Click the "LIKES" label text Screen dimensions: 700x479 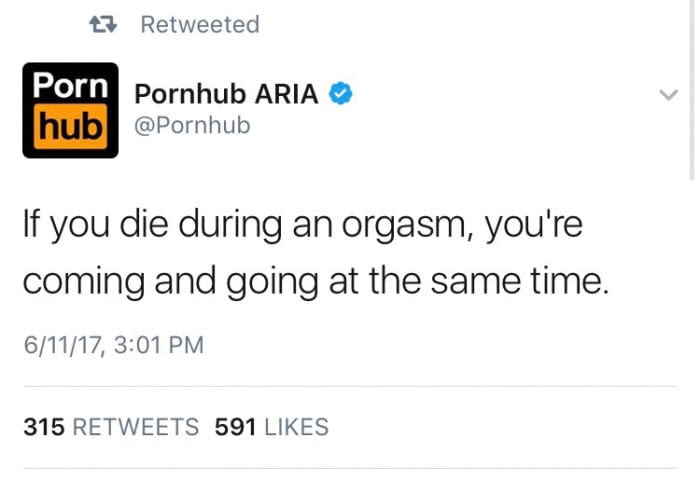pos(296,427)
